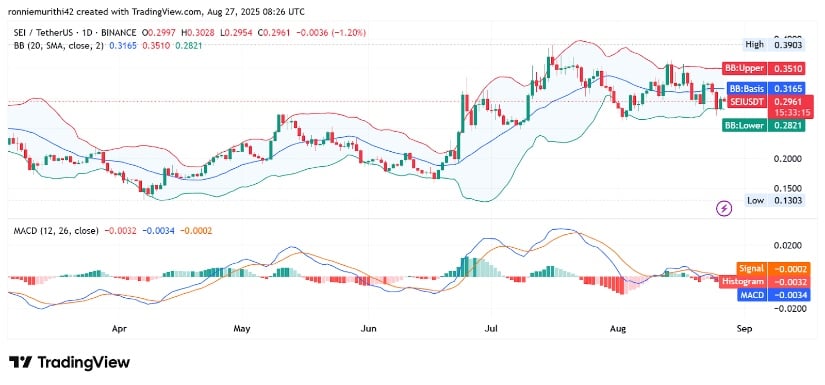This screenshot has width=825, height=385.
Task: Click the BB:Lower price label
Action: point(763,125)
